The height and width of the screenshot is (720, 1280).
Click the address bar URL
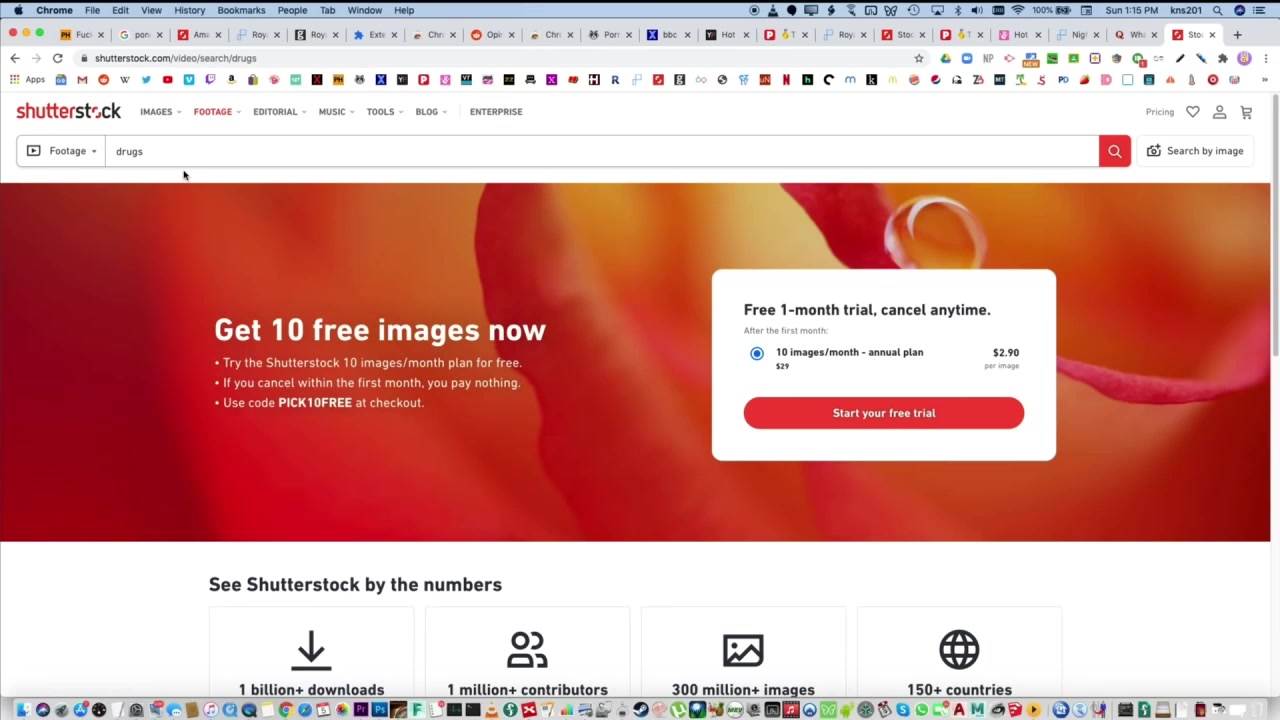(x=176, y=58)
